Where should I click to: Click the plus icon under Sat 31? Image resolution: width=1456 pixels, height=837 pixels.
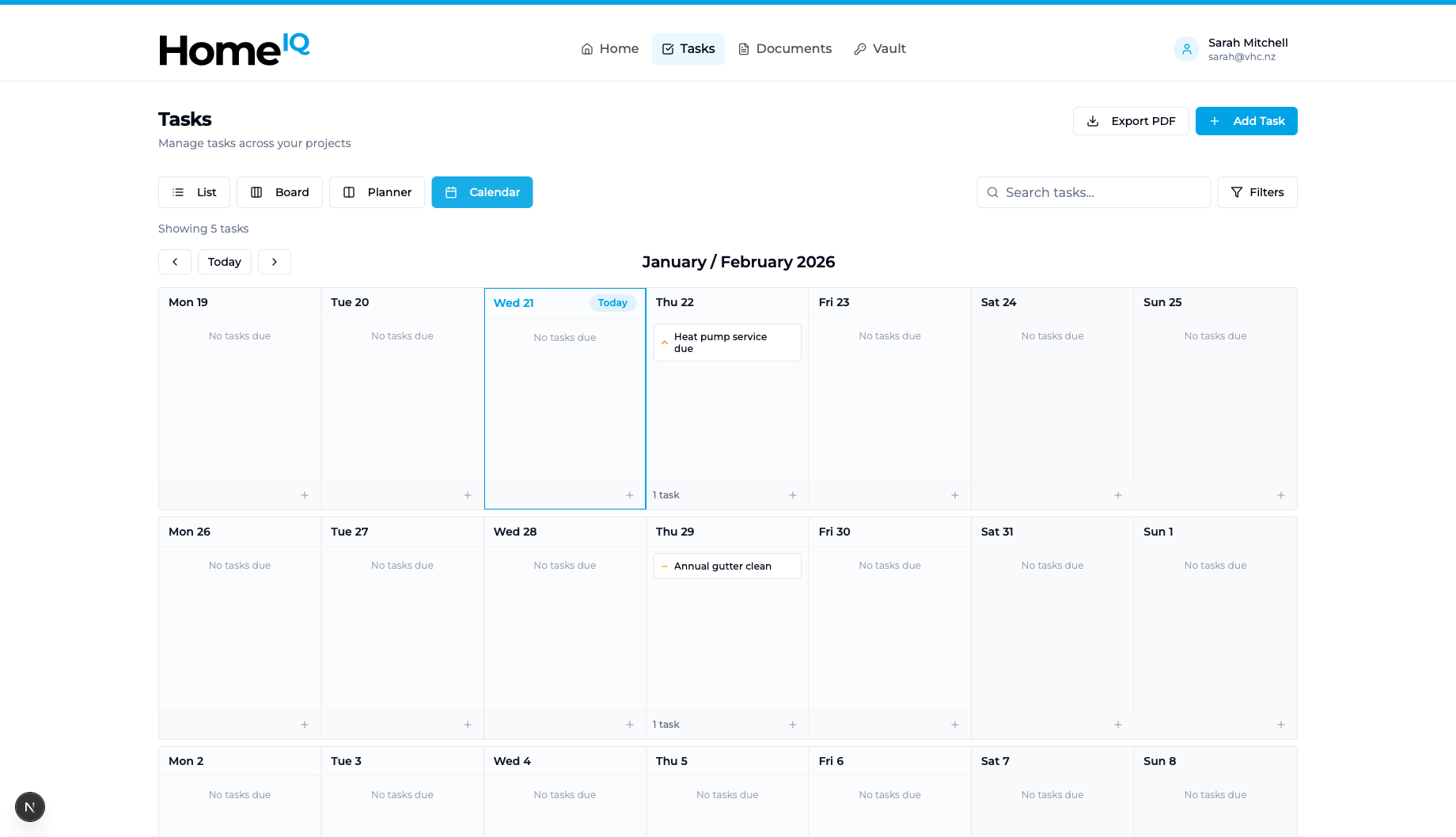[x=1117, y=725]
